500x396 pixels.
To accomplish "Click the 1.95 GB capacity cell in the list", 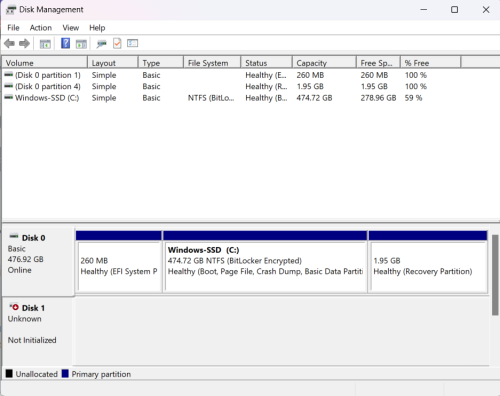I will point(310,86).
